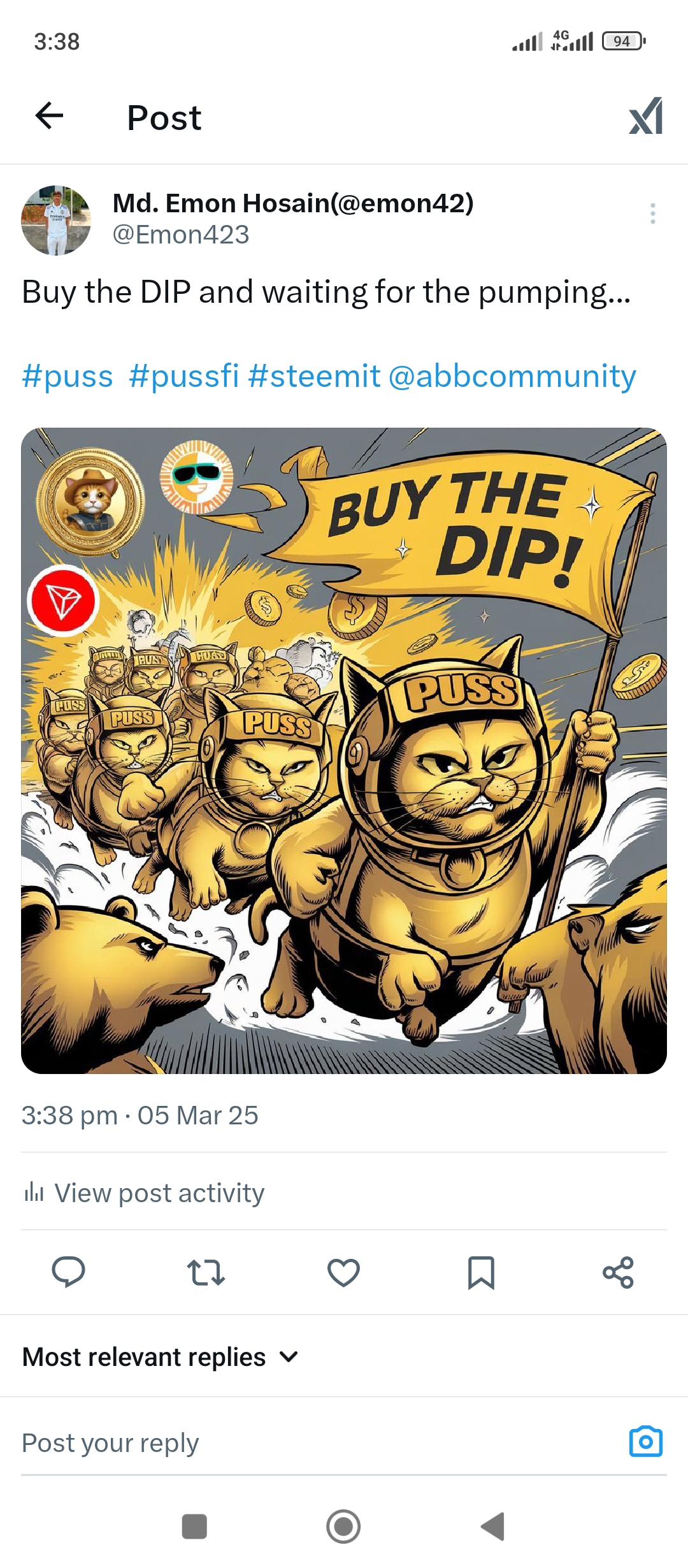Tap the reply speech bubble icon
Screen dimensions: 688x1568
pyautogui.click(x=68, y=1272)
